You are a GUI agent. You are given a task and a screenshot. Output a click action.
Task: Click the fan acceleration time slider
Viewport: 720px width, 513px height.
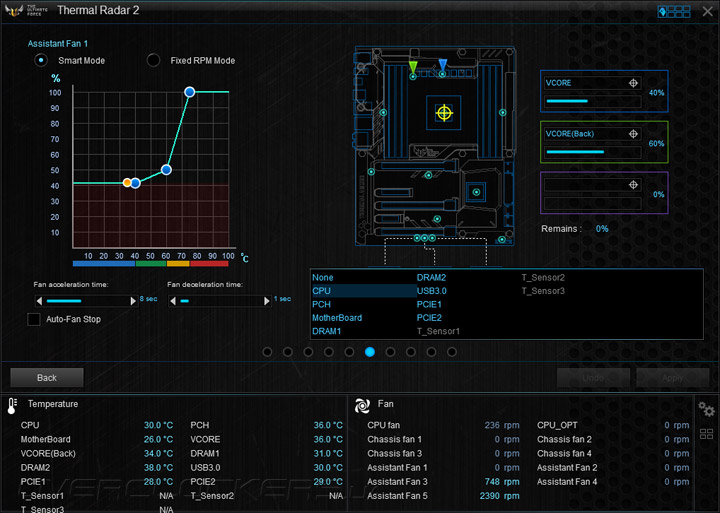(86, 301)
